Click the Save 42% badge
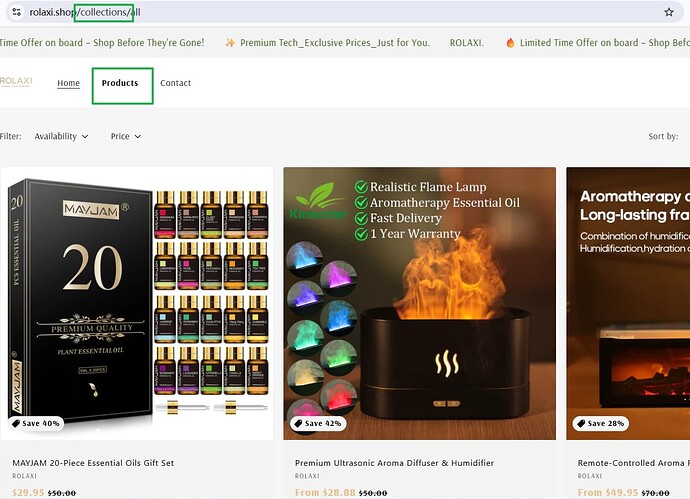The height and width of the screenshot is (499, 690). click(318, 423)
